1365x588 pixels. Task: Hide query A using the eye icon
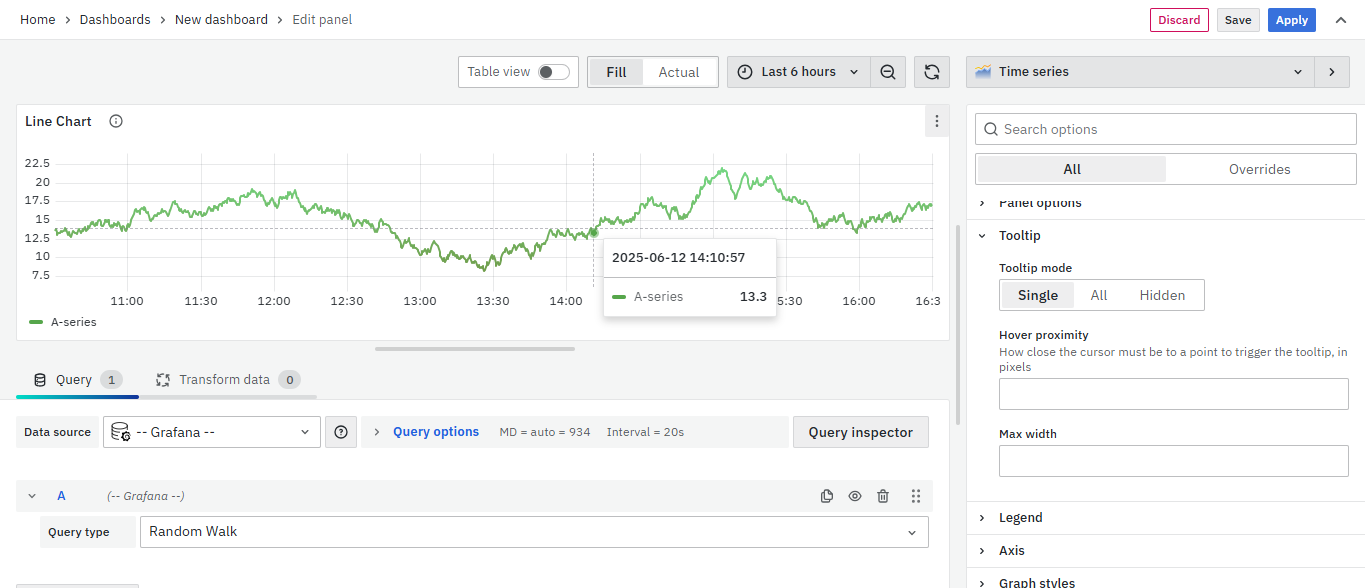click(x=855, y=496)
